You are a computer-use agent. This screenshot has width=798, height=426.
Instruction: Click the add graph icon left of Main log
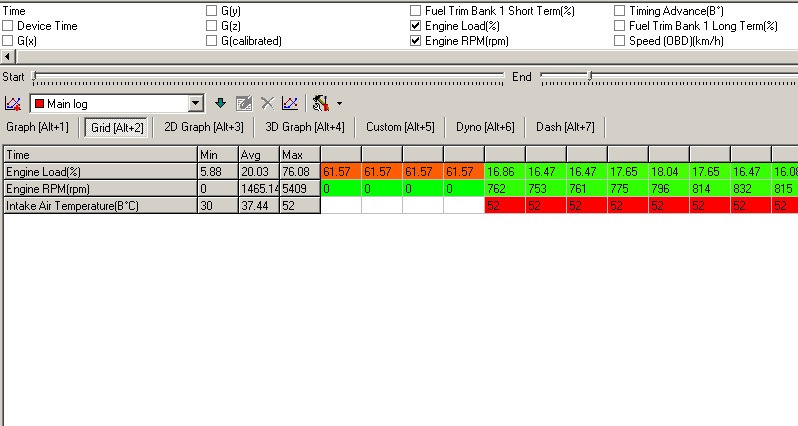pyautogui.click(x=13, y=103)
